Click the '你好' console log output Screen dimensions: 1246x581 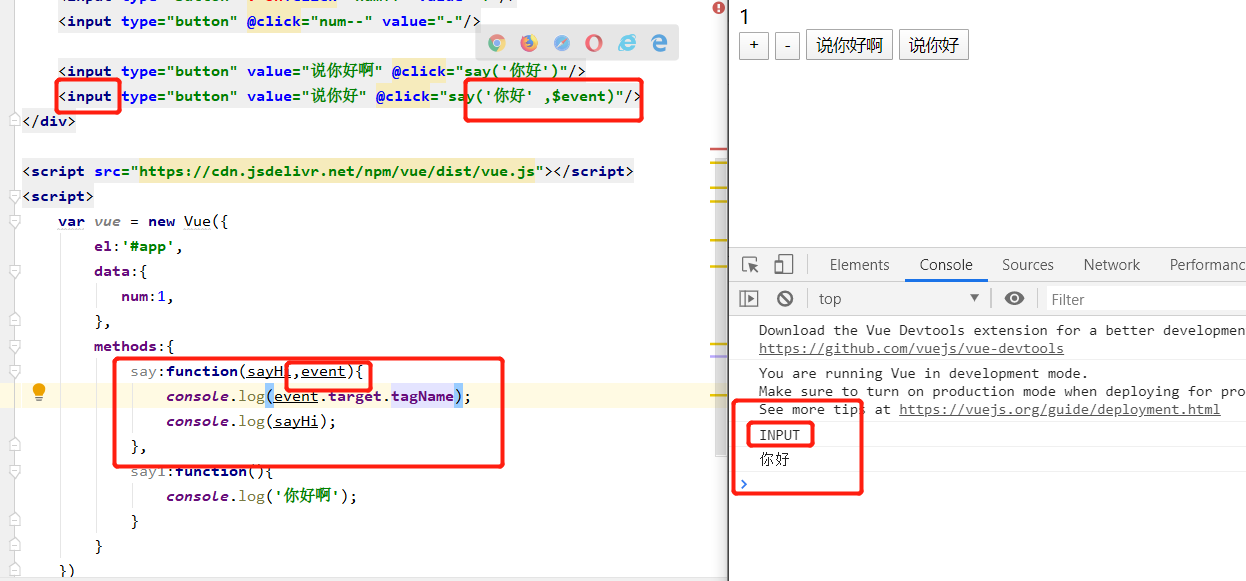pyautogui.click(x=774, y=460)
